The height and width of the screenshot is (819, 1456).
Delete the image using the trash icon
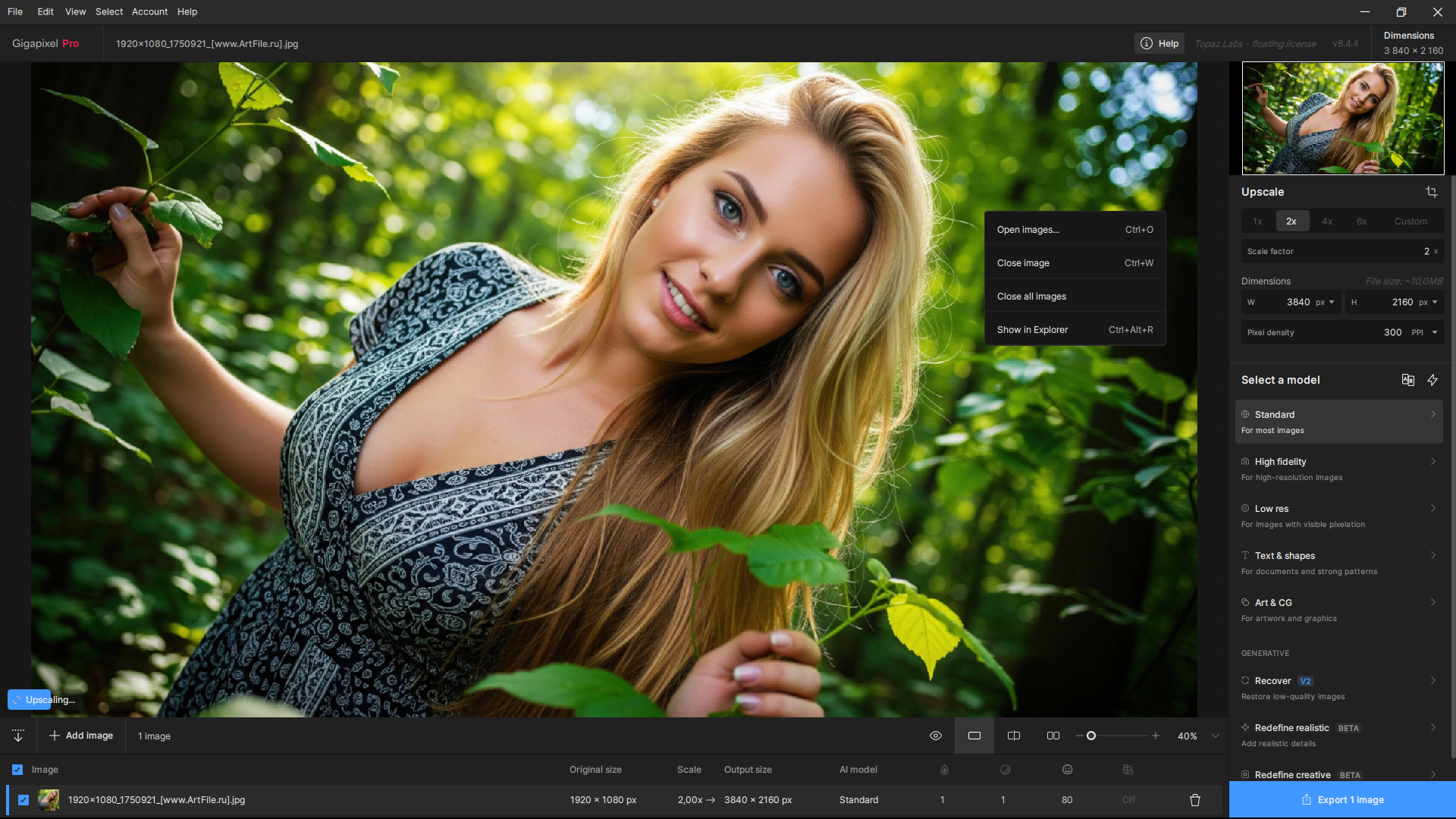click(x=1195, y=800)
